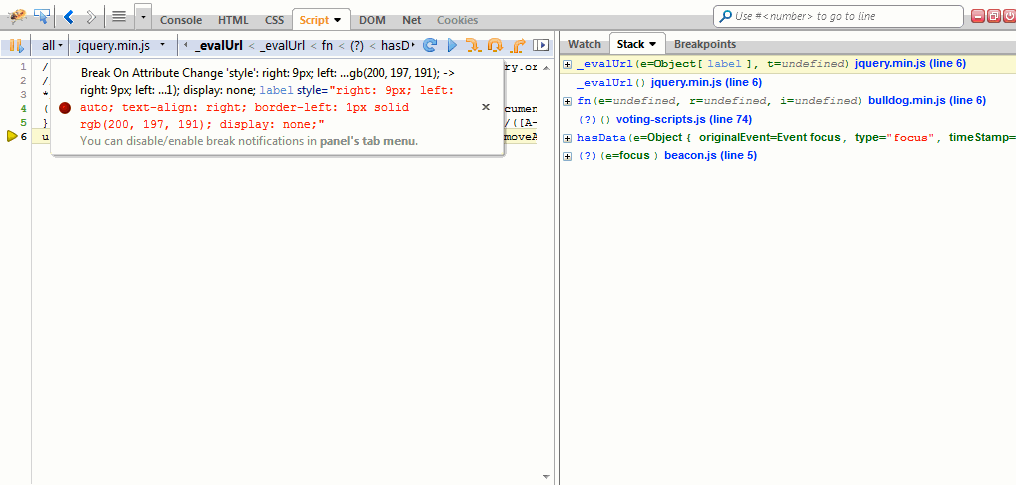Open the Breakpoints side panel tab
1016x485 pixels.
[x=704, y=44]
